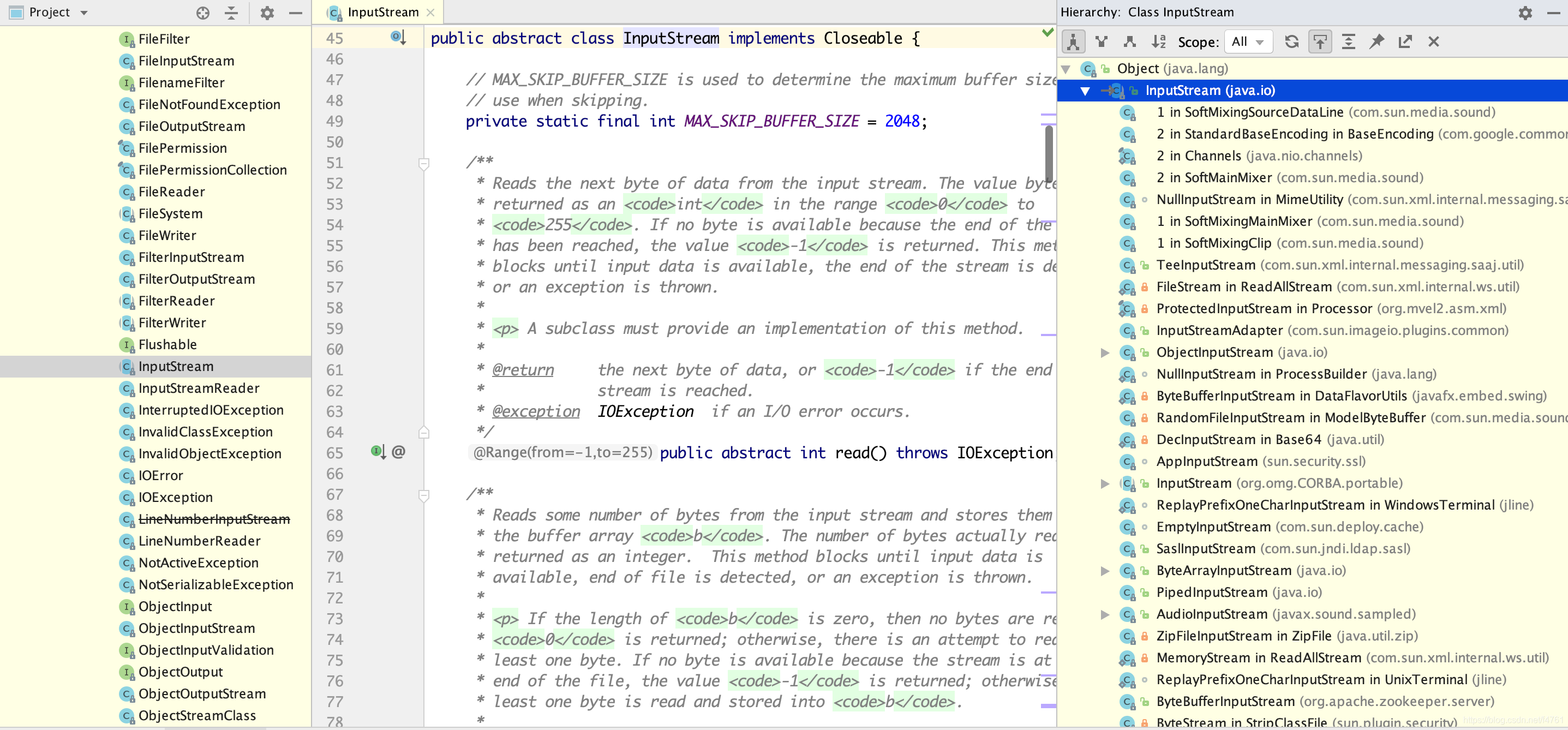The width and height of the screenshot is (1568, 730).
Task: Switch to the subtypes hierarchy view
Action: (x=1130, y=41)
